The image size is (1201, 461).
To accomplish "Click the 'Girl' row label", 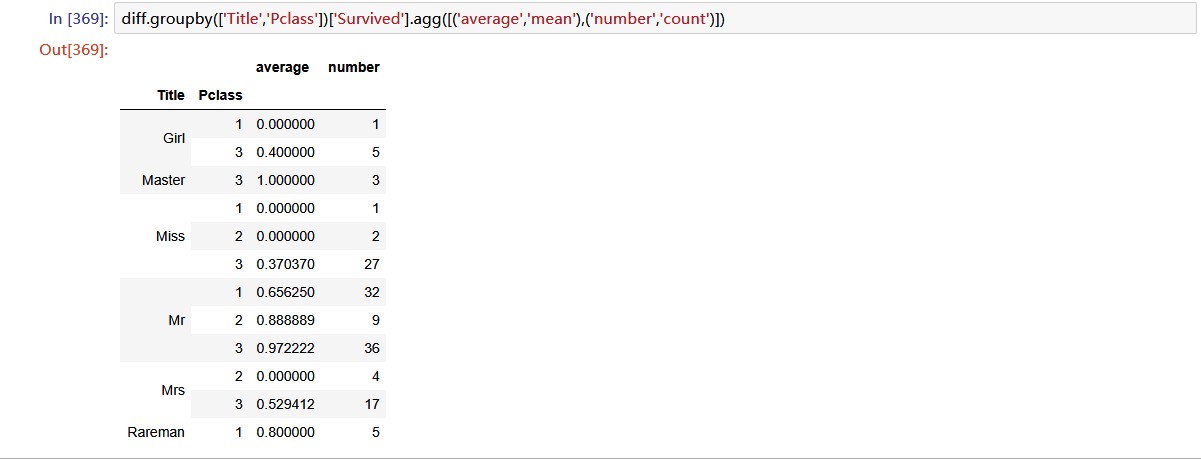I will 174,138.
